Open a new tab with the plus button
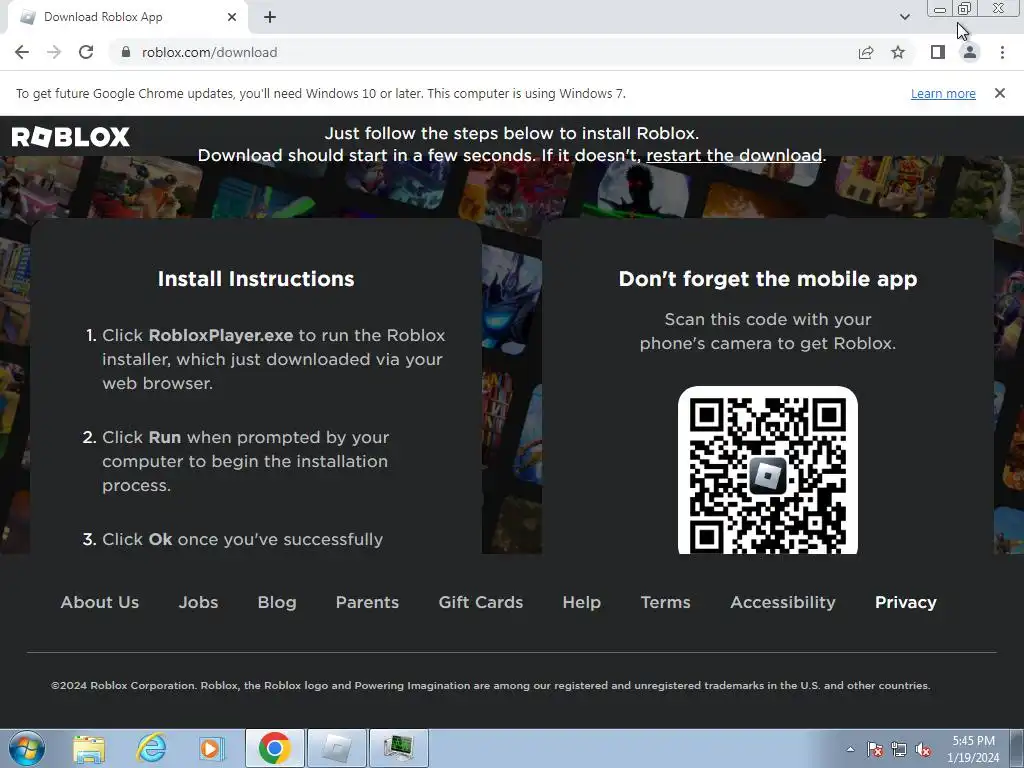The height and width of the screenshot is (768, 1024). pos(270,17)
